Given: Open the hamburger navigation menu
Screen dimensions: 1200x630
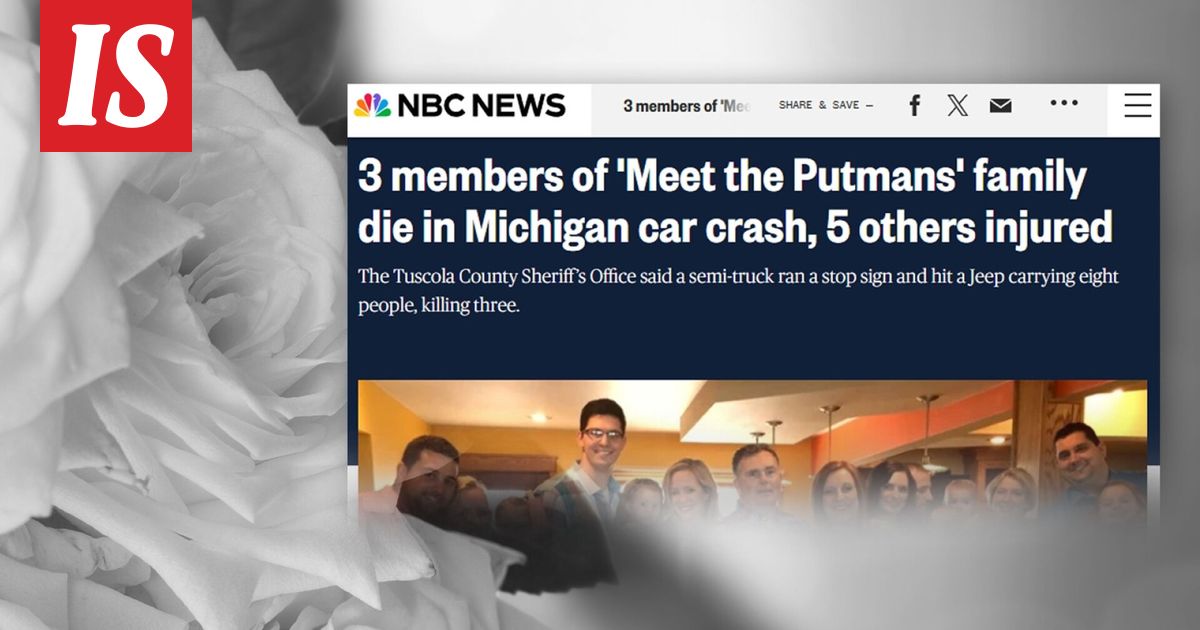Looking at the screenshot, I should pyautogui.click(x=1138, y=105).
